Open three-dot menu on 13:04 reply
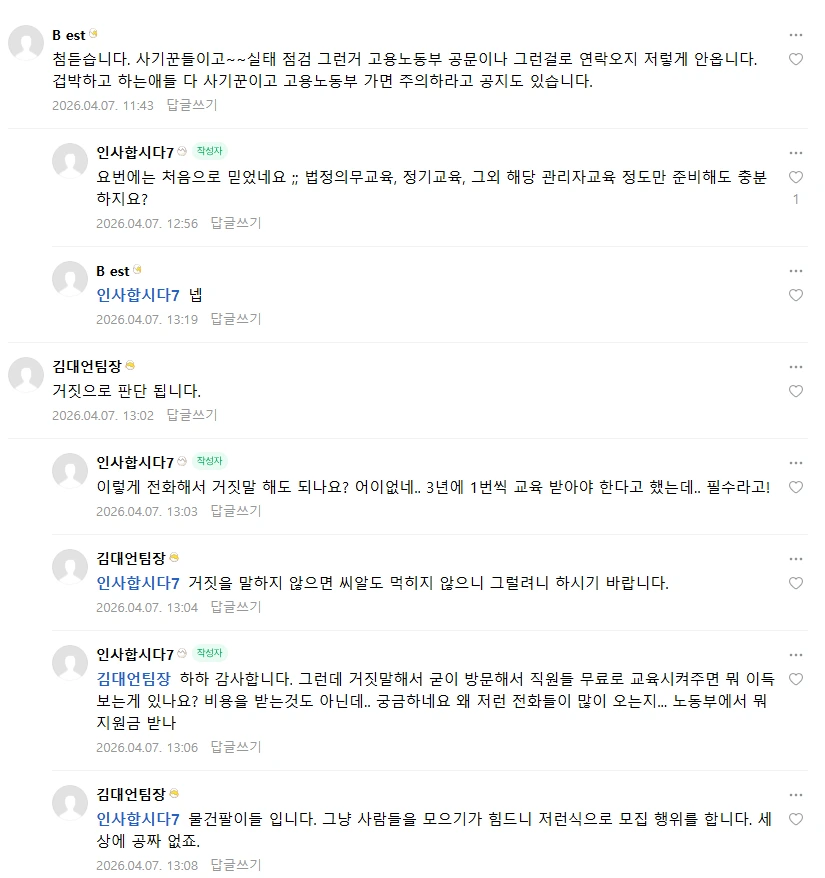 coord(795,559)
